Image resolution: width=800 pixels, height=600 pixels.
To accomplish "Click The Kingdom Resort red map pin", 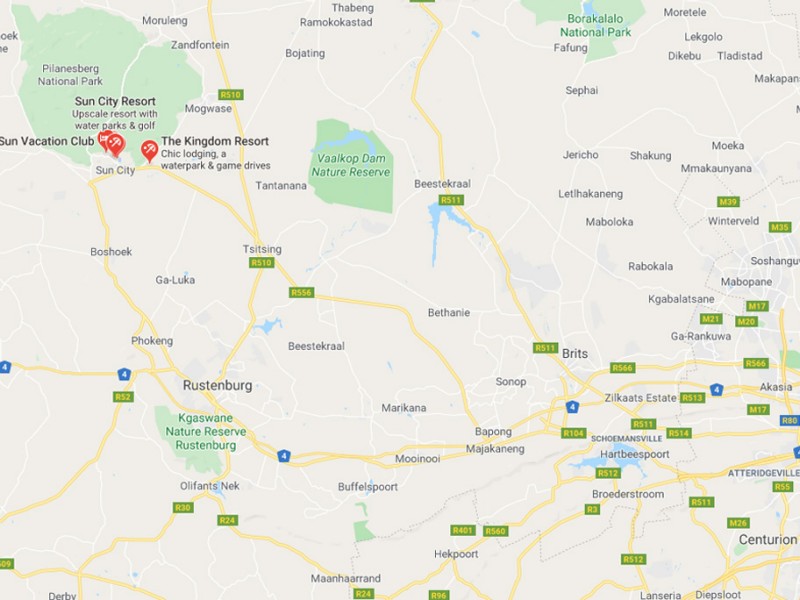I will tap(149, 151).
